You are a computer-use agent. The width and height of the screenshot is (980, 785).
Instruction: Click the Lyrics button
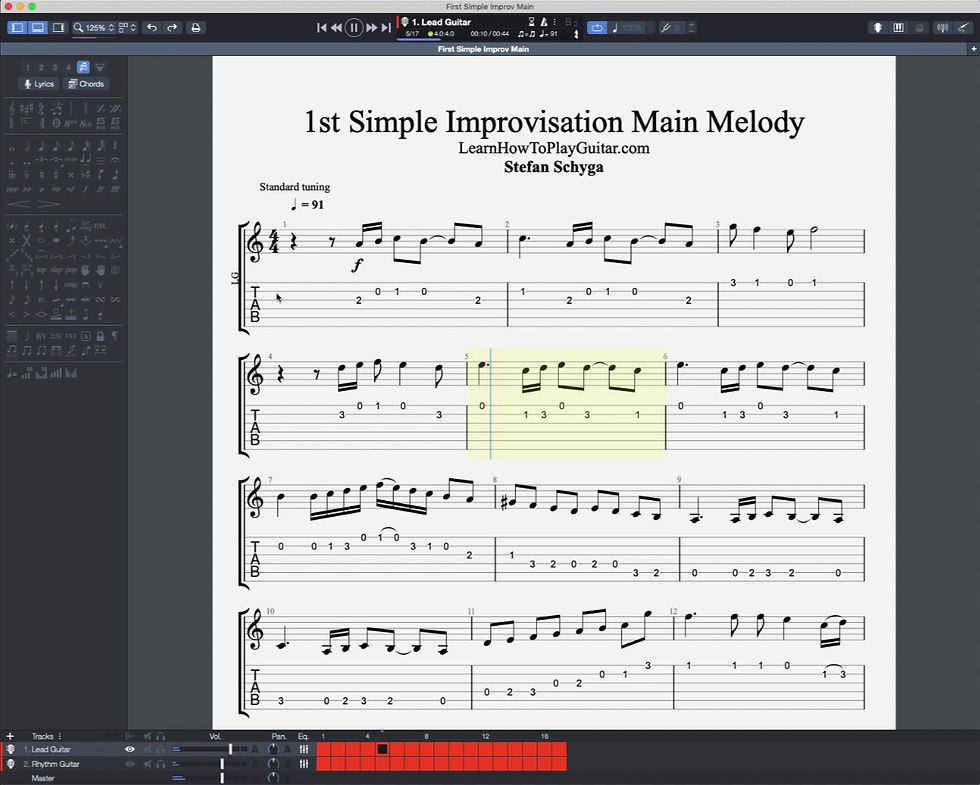pos(39,84)
